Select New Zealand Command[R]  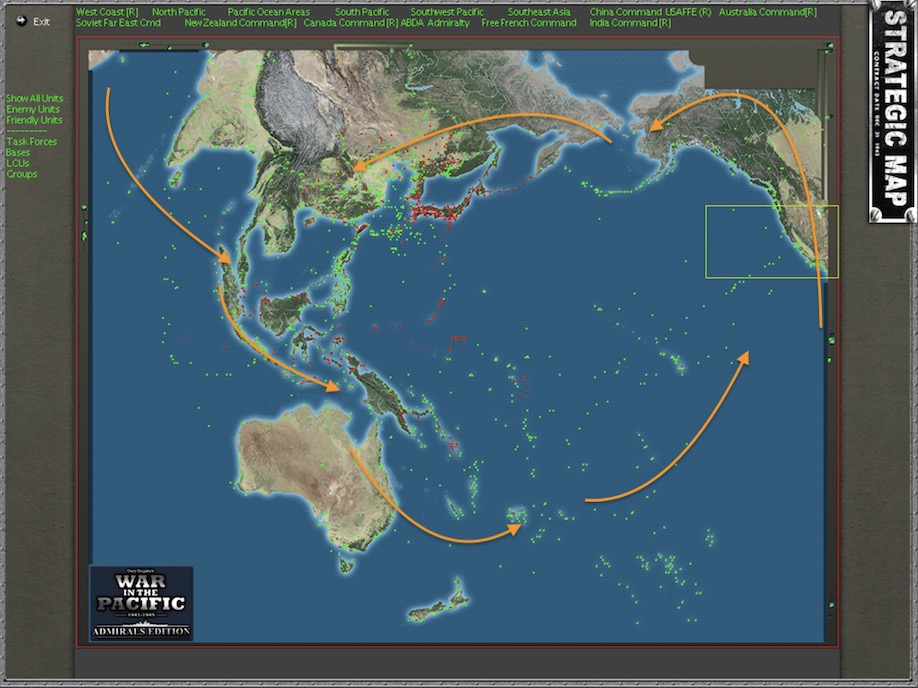pos(240,23)
